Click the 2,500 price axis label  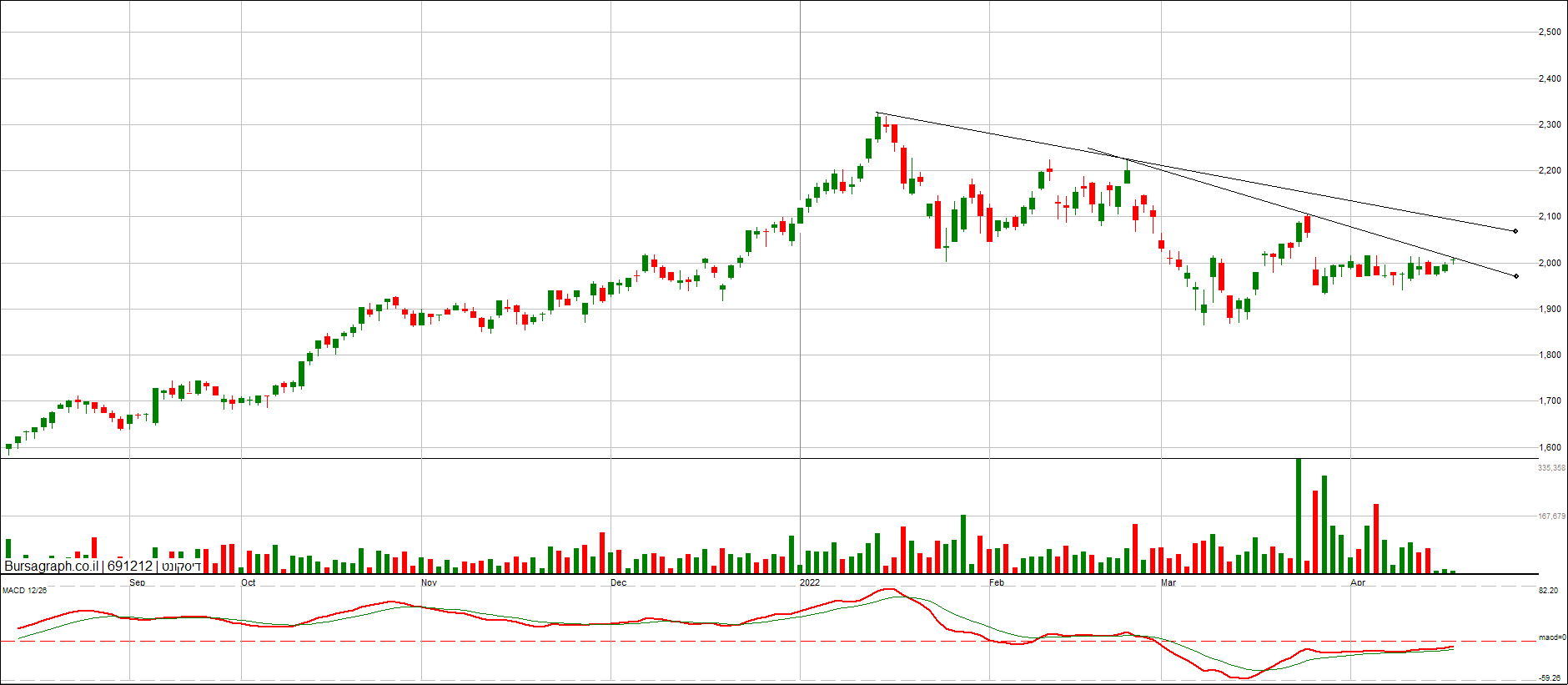pyautogui.click(x=1550, y=33)
